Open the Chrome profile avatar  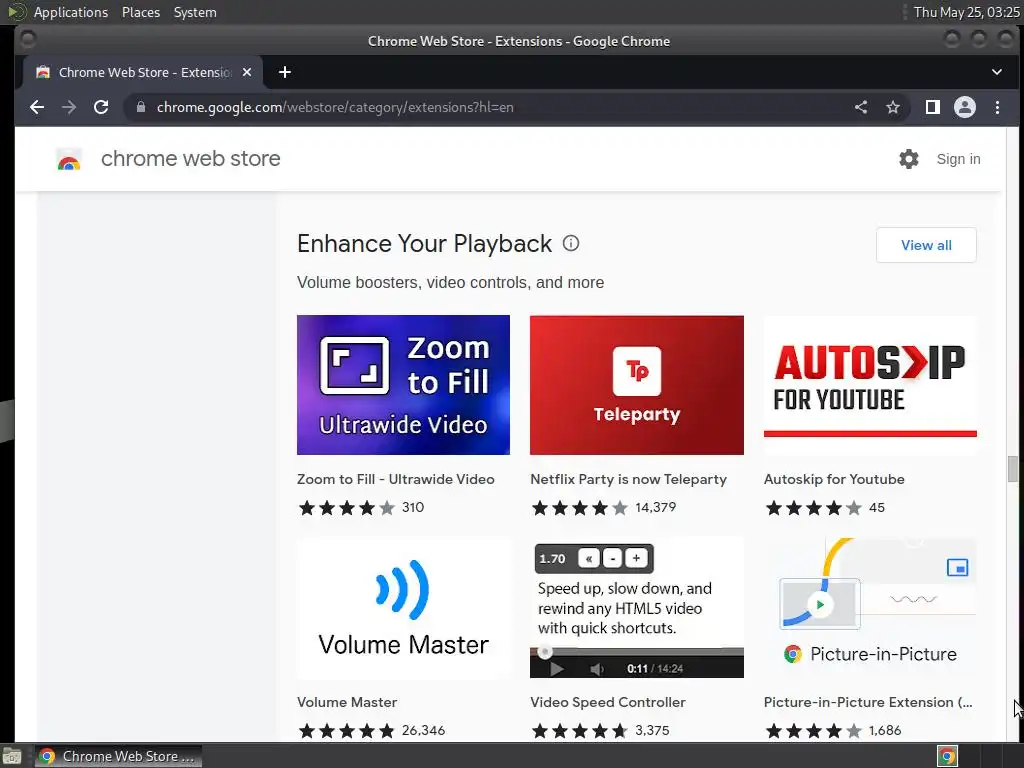(x=965, y=107)
